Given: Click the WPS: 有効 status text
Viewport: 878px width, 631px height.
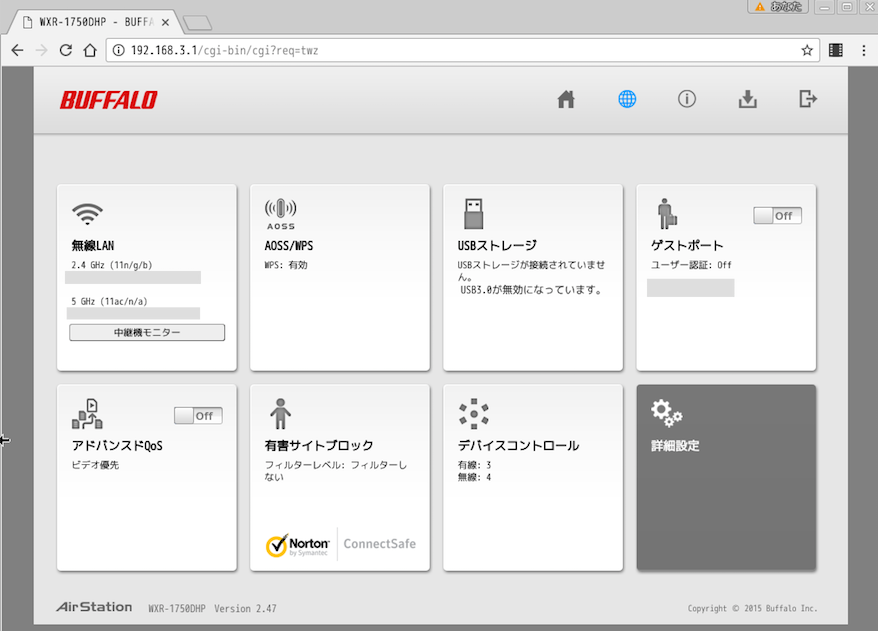Looking at the screenshot, I should [286, 265].
